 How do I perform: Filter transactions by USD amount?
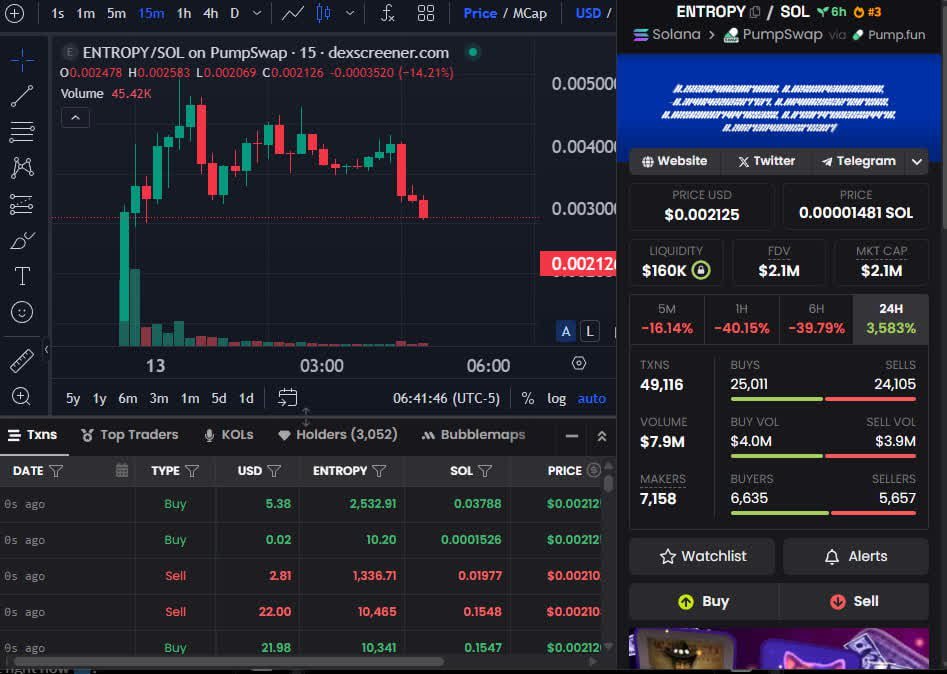tap(274, 470)
